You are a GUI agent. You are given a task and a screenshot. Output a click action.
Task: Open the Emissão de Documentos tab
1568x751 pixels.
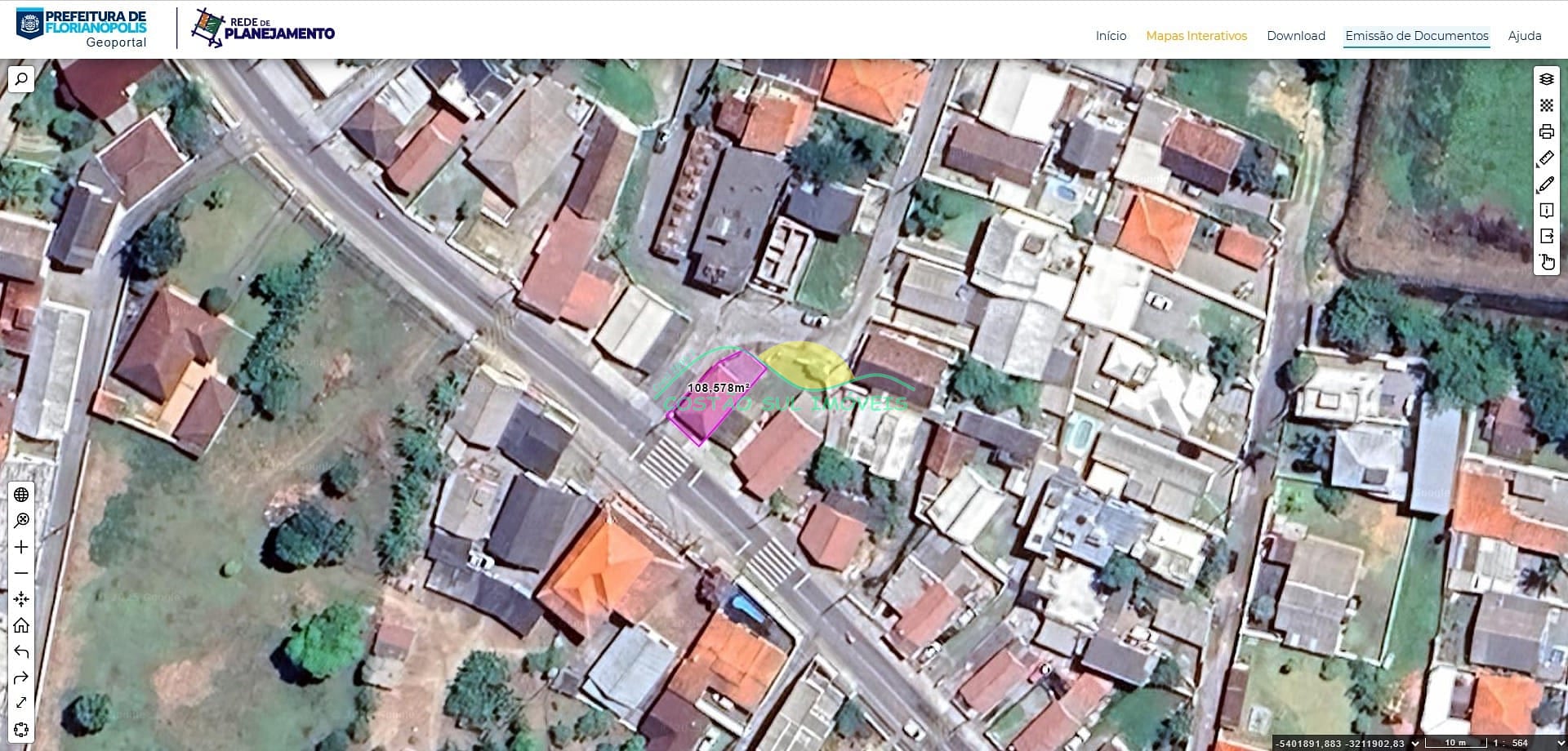click(1416, 36)
